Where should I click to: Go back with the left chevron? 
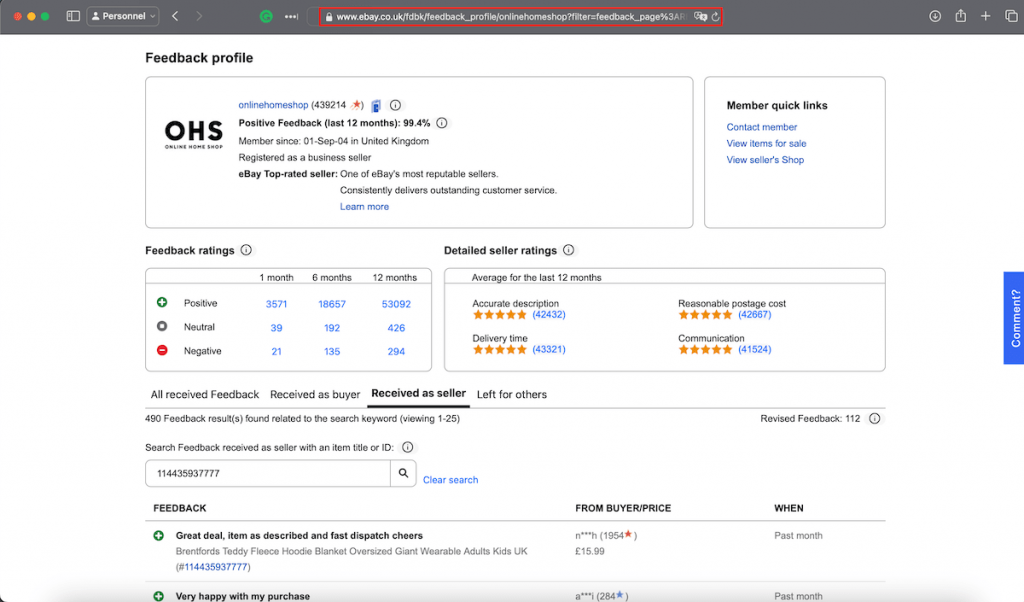175,16
